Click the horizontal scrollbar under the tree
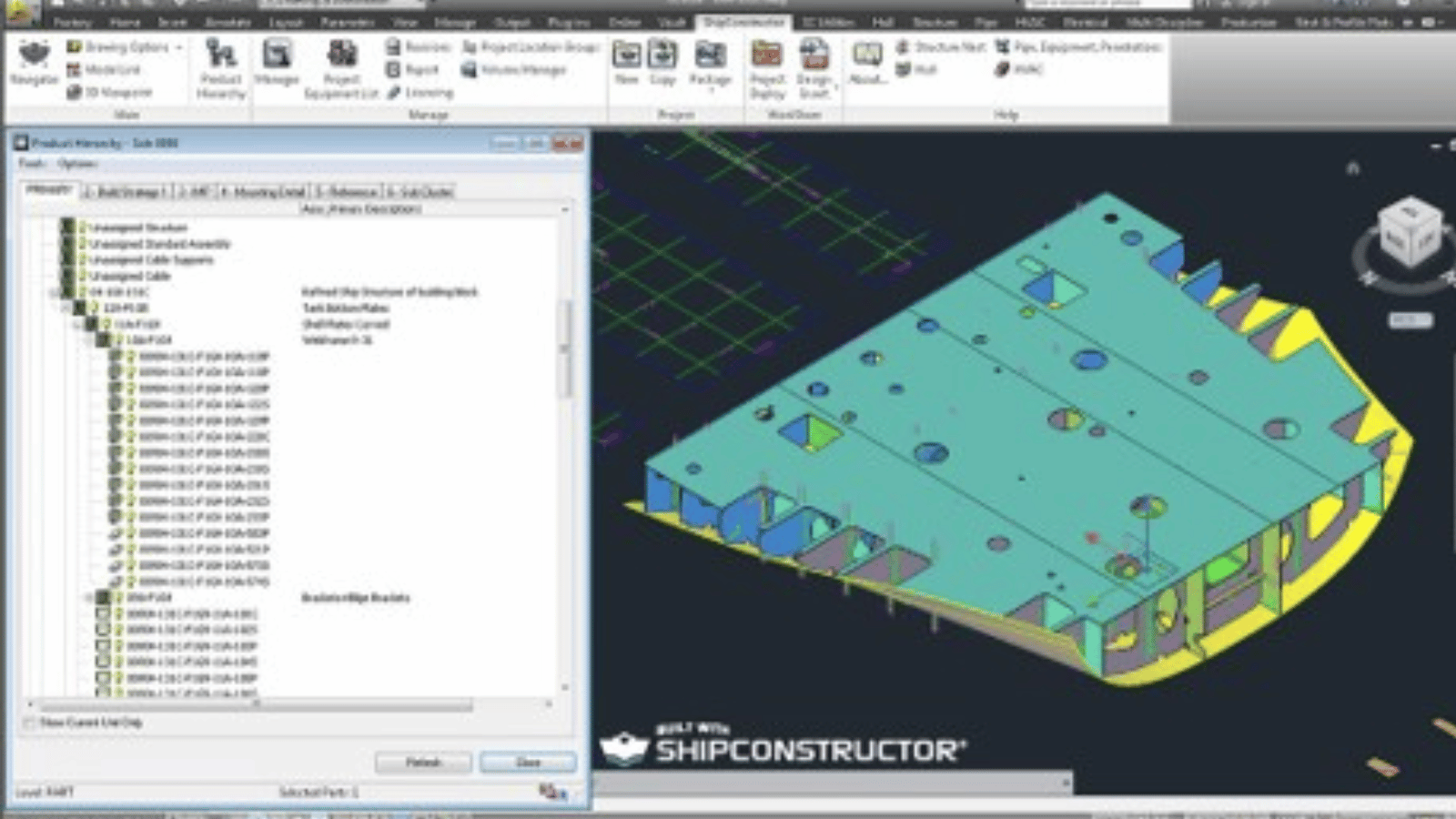 [255, 704]
